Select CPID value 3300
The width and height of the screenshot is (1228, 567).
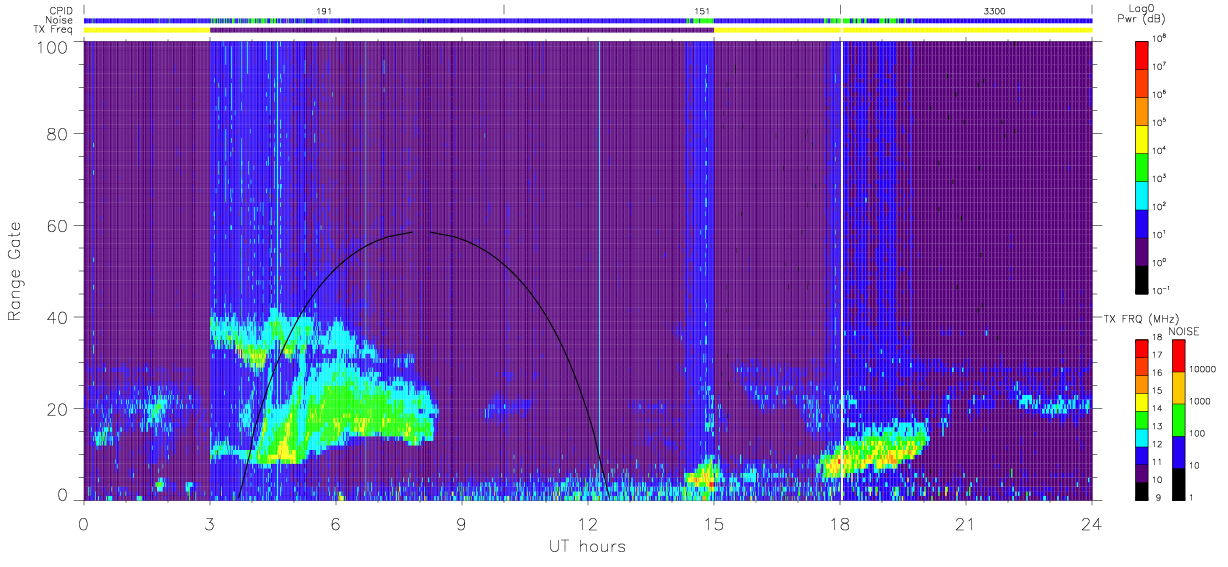click(x=995, y=10)
